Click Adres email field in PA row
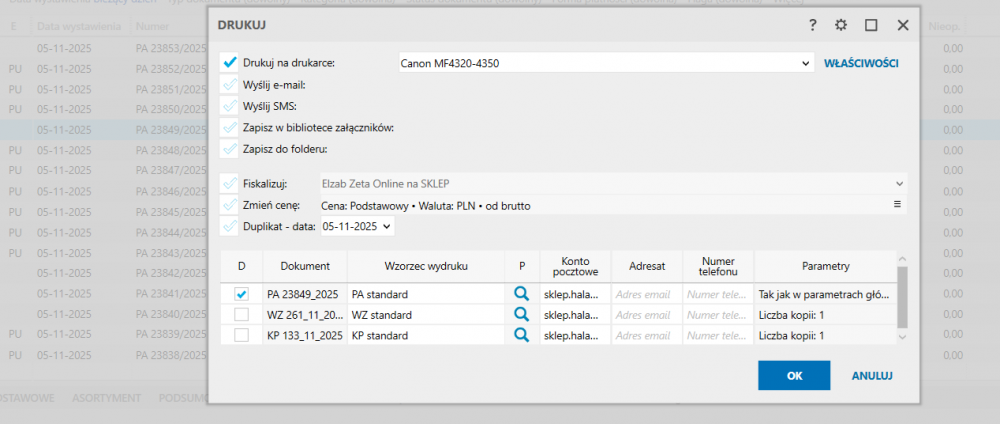This screenshot has width=1000, height=424. [x=646, y=295]
